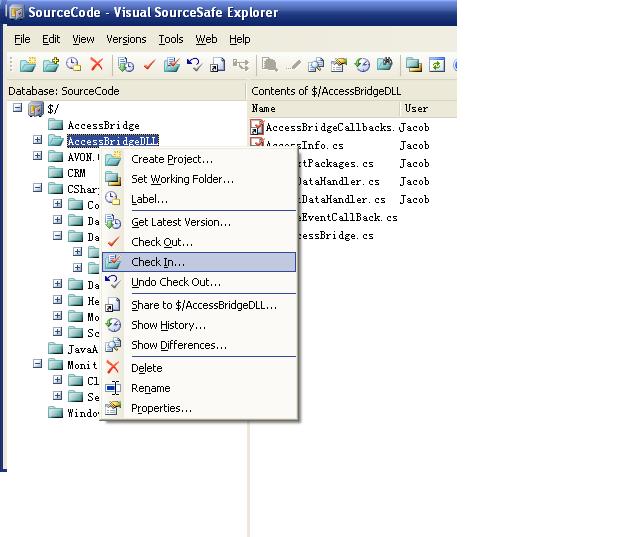Click the red X Delete toolbar icon
The width and height of the screenshot is (640, 537).
[x=97, y=64]
